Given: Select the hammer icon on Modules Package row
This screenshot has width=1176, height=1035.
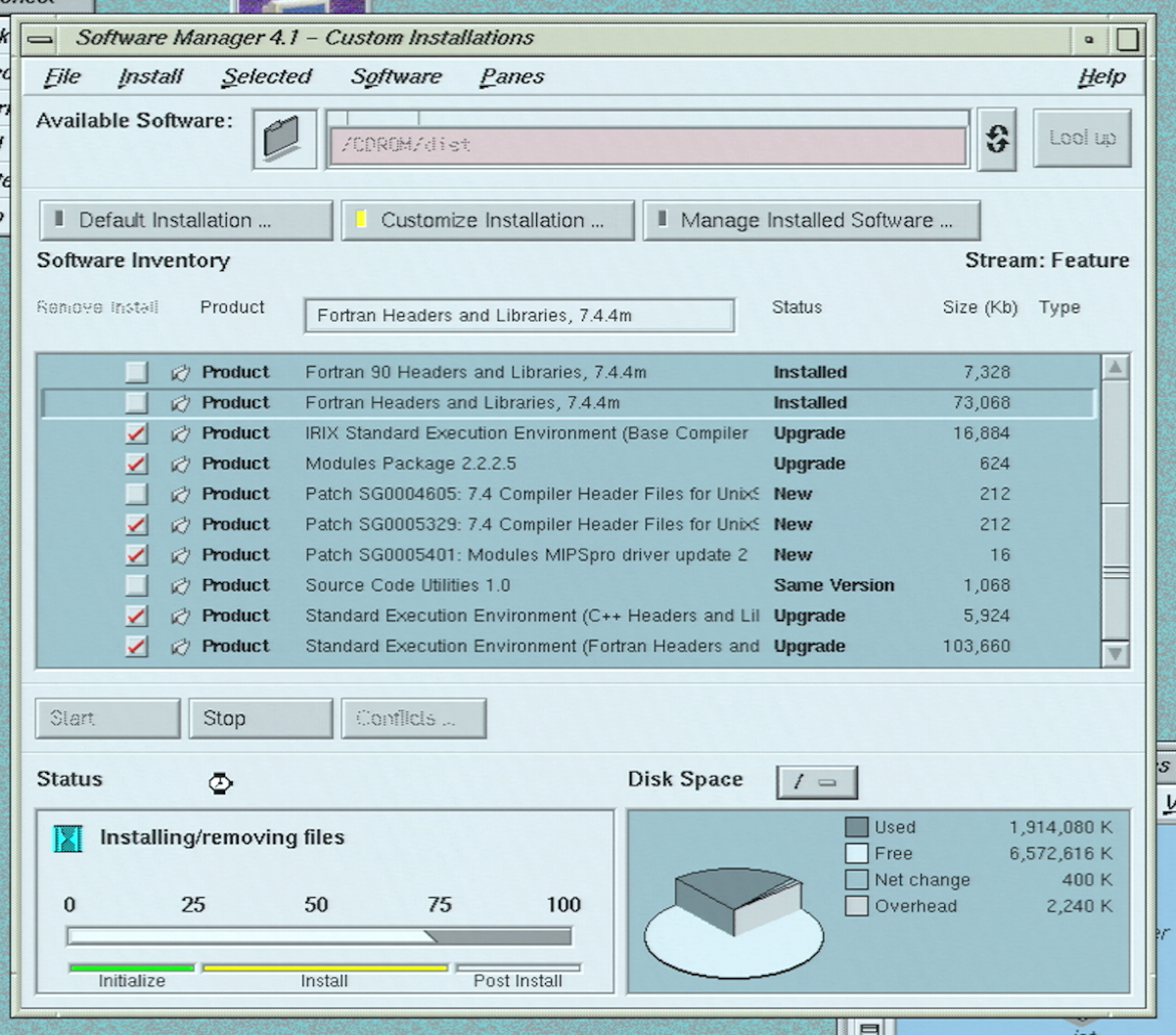Looking at the screenshot, I should (181, 463).
